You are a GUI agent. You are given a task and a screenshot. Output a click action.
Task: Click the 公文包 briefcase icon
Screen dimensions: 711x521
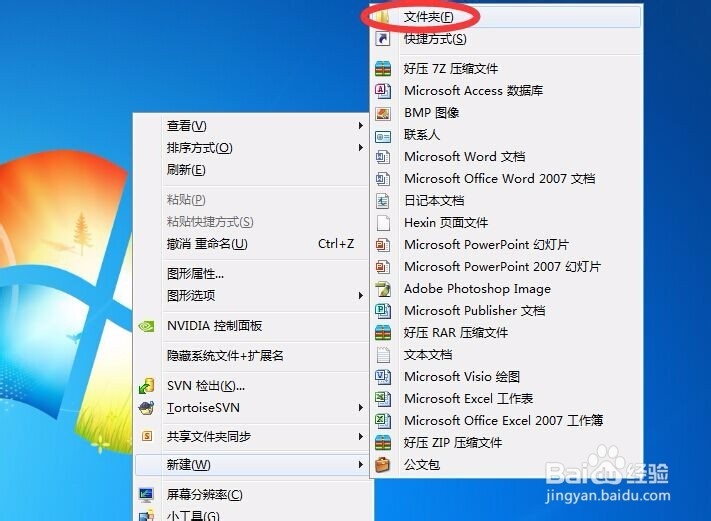tap(383, 464)
